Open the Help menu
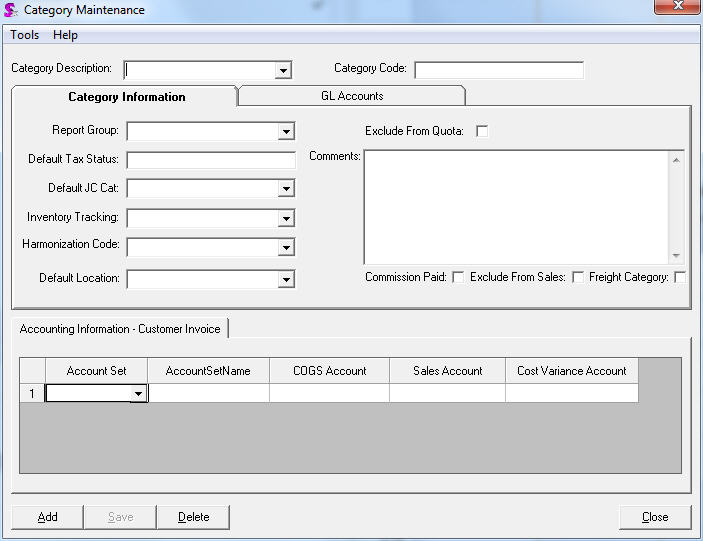This screenshot has height=541, width=703. [65, 35]
